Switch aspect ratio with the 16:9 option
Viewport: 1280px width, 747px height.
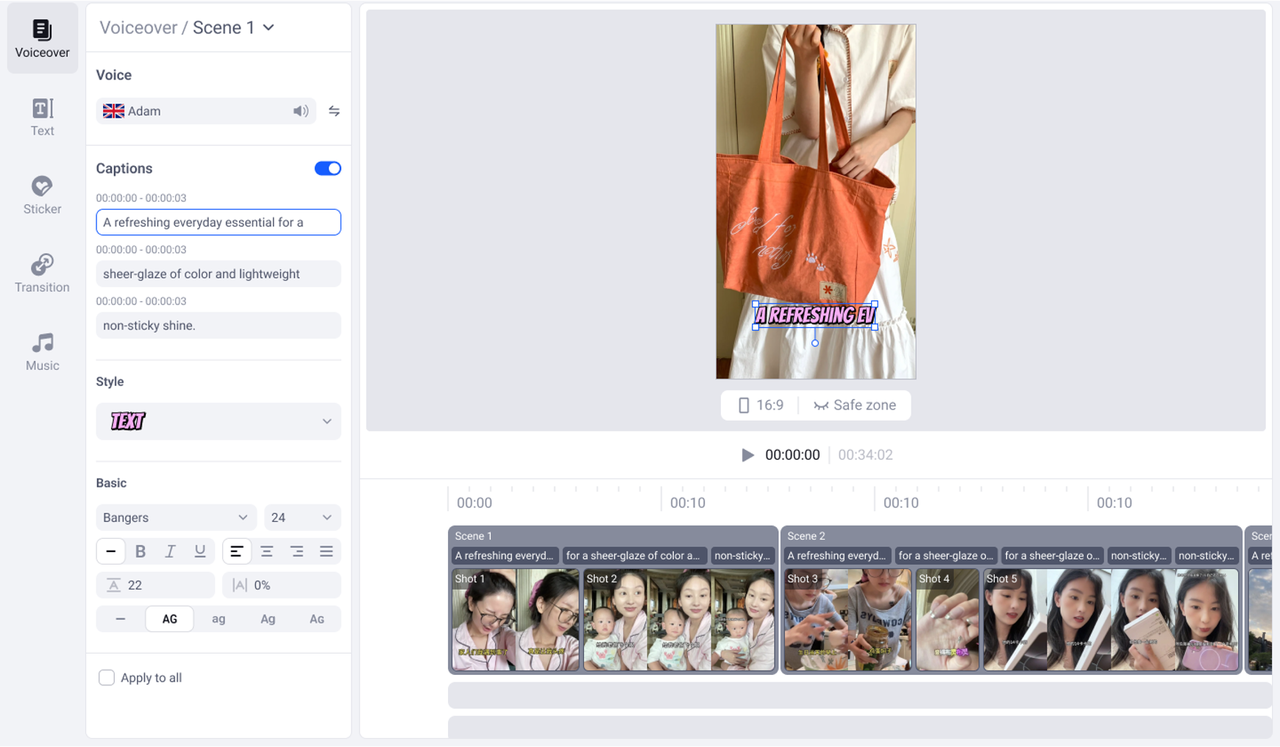point(759,405)
